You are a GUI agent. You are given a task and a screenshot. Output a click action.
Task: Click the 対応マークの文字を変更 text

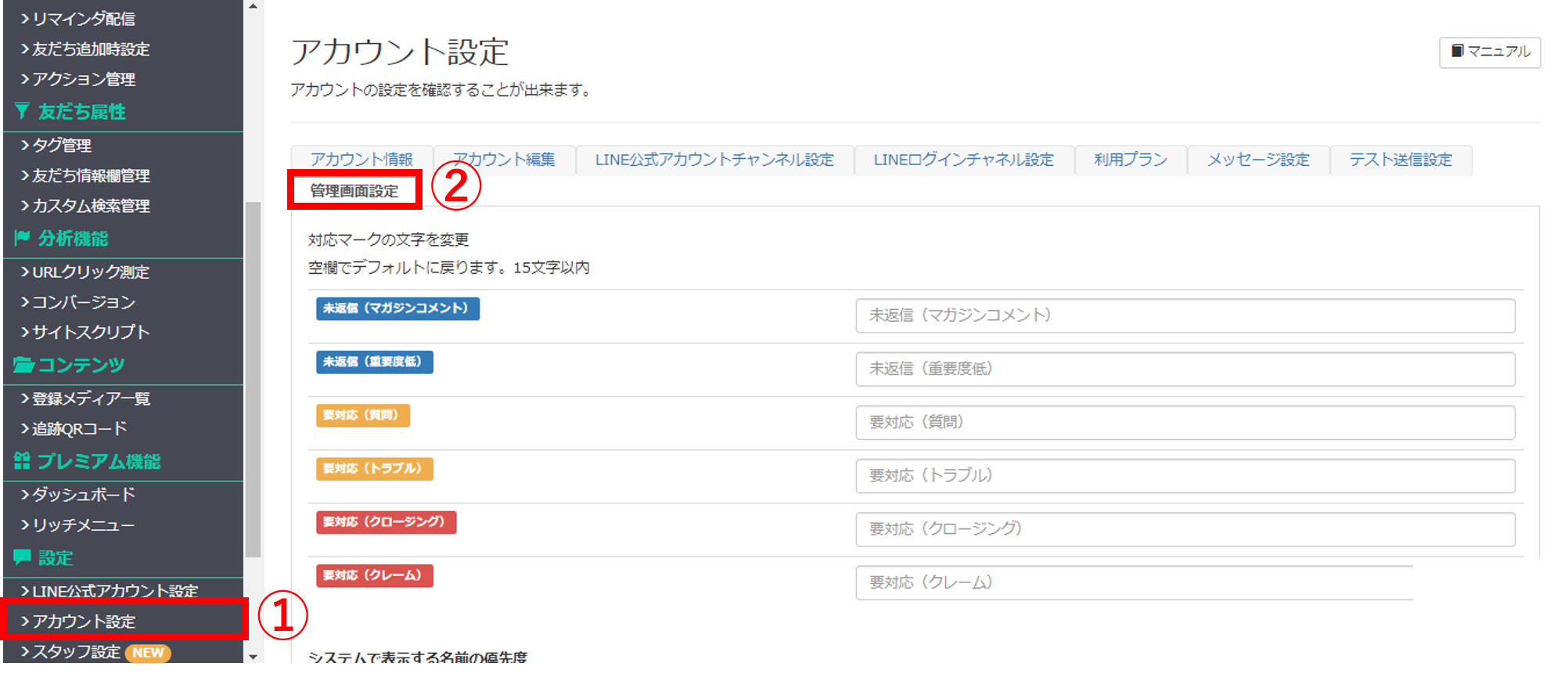(389, 240)
